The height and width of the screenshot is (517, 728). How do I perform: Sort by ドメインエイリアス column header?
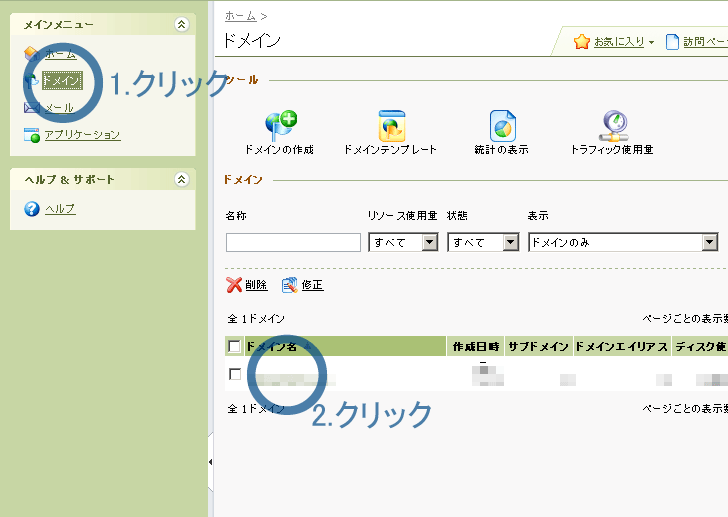(x=622, y=347)
